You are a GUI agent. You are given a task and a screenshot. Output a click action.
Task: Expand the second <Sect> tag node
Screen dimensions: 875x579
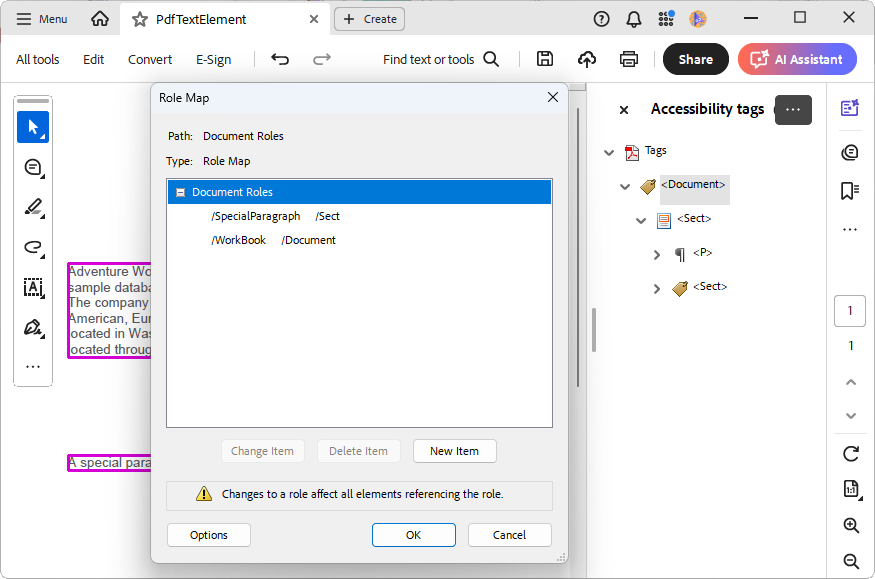657,288
